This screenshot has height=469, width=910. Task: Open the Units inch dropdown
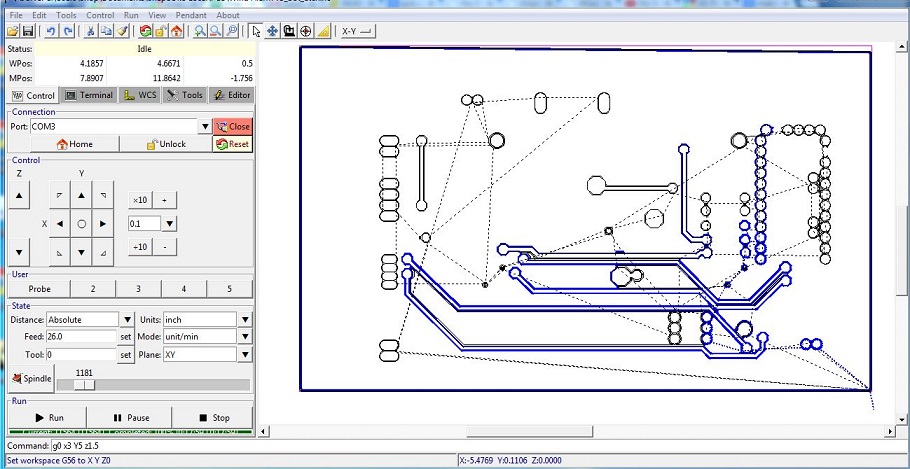(245, 320)
